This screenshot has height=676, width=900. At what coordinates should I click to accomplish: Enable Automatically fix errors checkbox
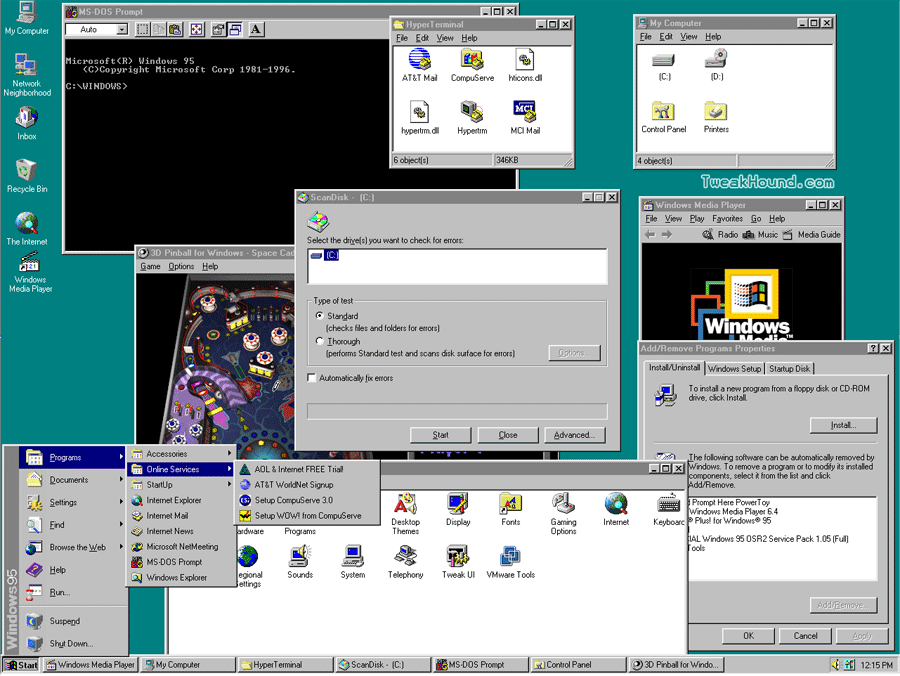pos(312,378)
